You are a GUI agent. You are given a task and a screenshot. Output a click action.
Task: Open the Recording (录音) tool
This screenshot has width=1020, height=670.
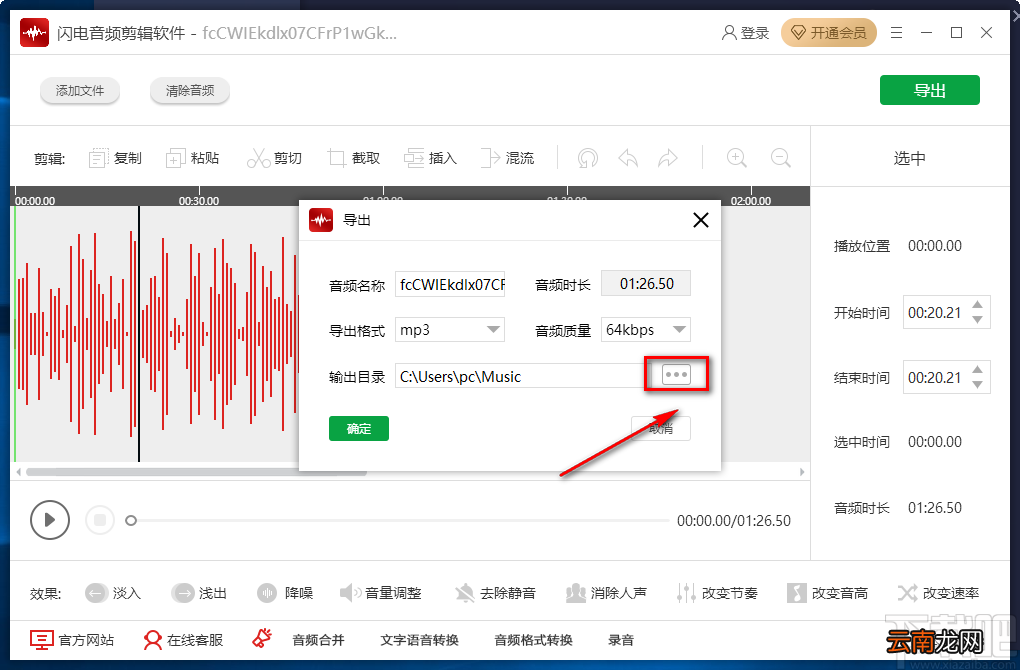click(621, 640)
